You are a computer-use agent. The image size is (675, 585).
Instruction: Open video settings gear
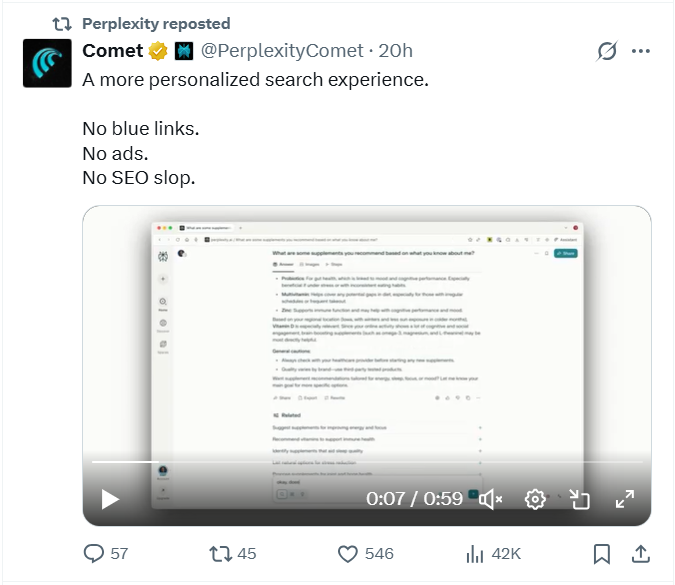click(x=535, y=499)
